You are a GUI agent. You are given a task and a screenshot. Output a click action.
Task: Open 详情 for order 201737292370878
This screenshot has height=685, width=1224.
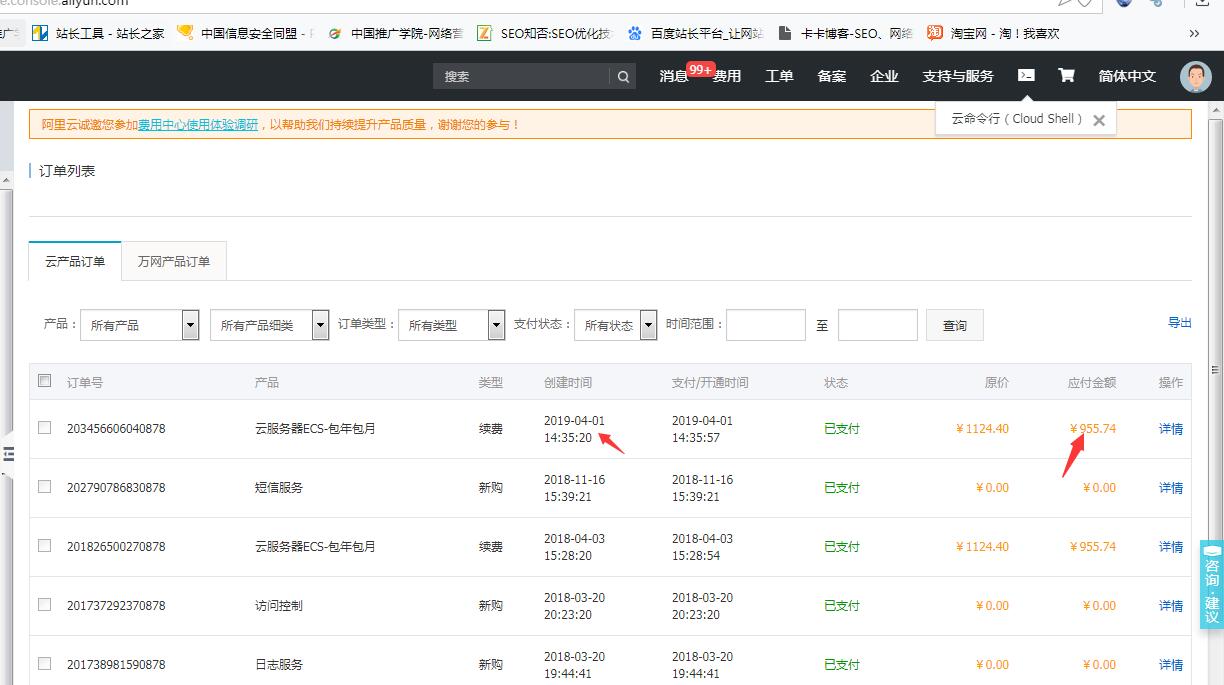tap(1171, 606)
